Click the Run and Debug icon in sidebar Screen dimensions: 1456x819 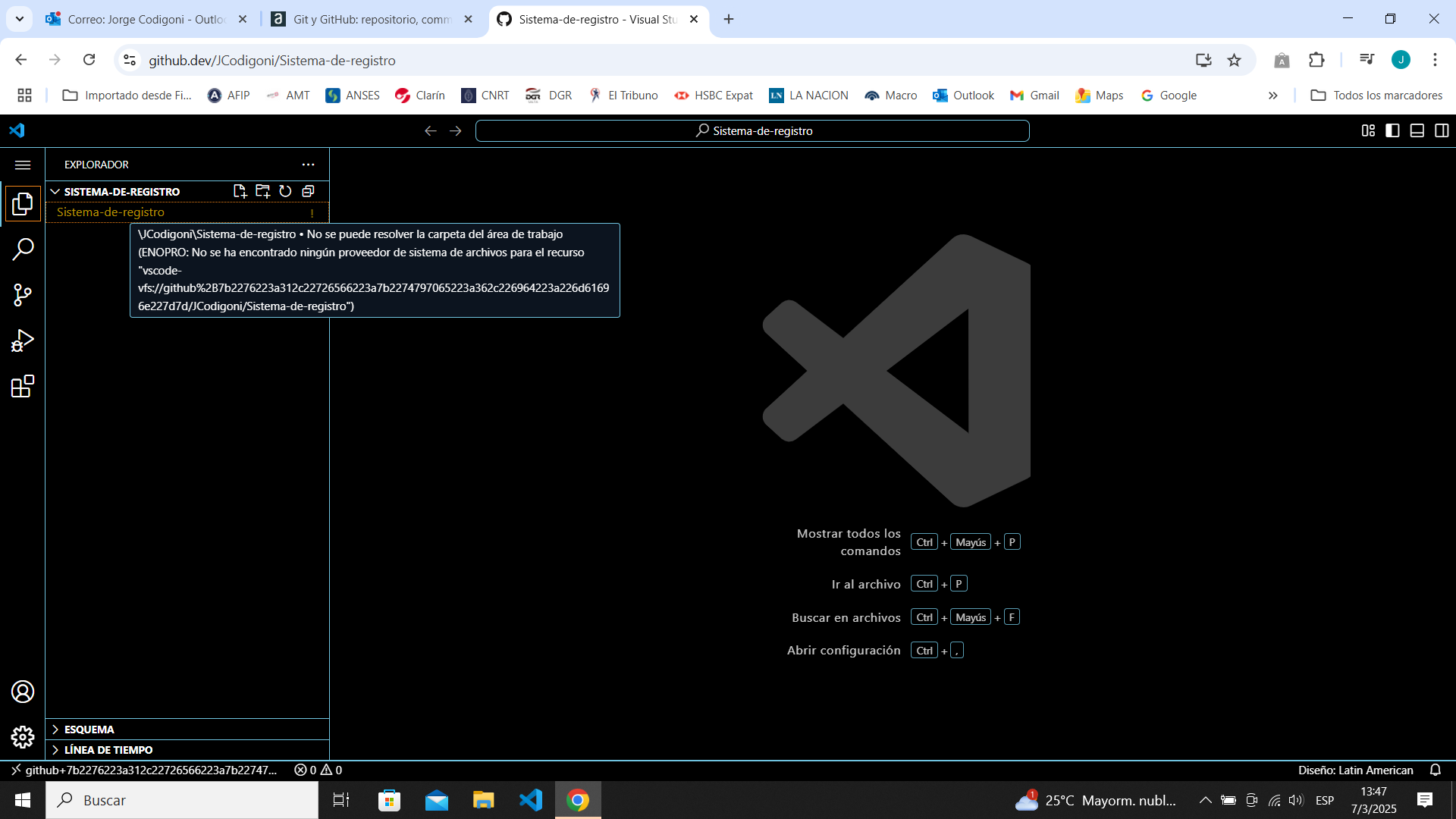(22, 341)
